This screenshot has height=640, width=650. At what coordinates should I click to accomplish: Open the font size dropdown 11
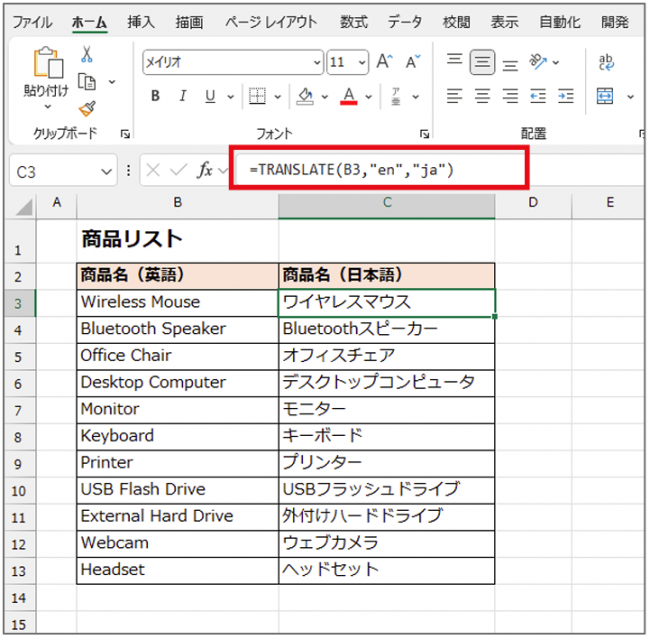click(362, 63)
